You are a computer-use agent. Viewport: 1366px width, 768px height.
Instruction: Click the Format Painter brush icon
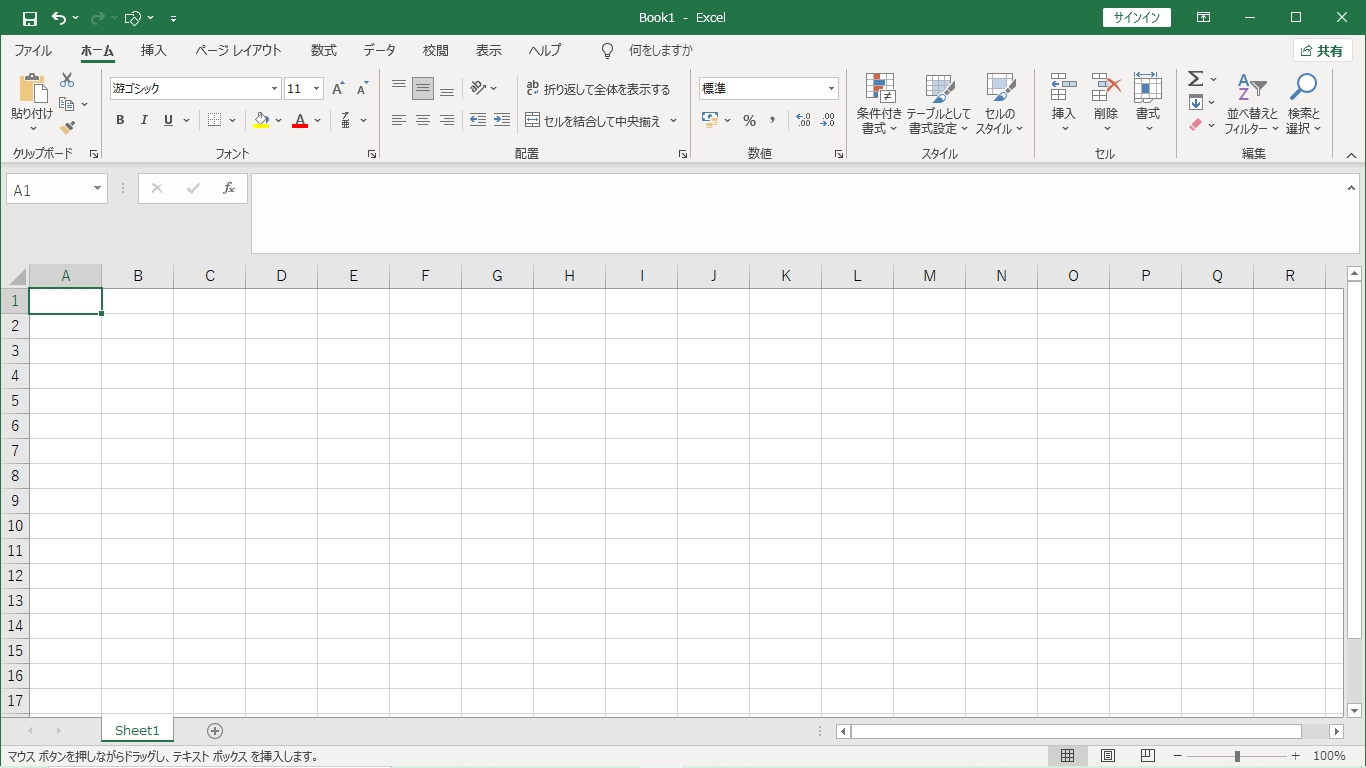(x=67, y=128)
